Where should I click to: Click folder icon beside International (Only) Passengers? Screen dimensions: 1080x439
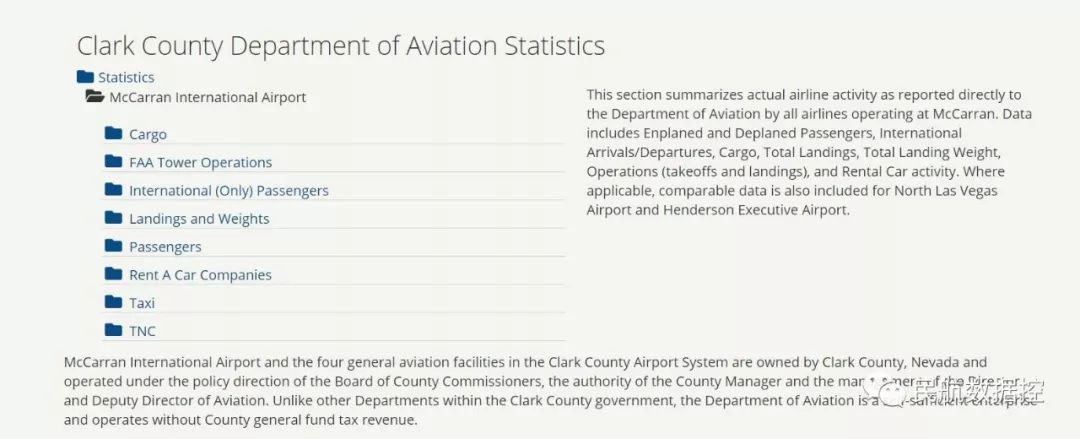(113, 189)
